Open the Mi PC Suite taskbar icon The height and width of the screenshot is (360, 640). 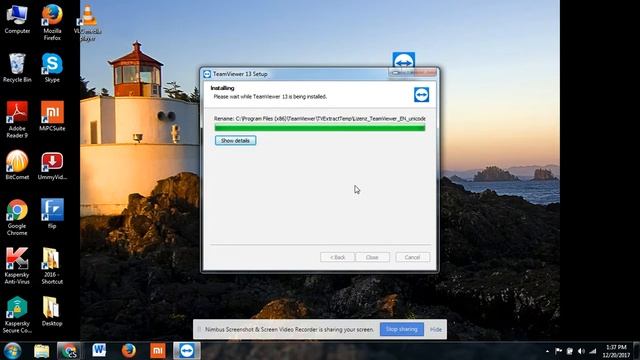coord(158,350)
